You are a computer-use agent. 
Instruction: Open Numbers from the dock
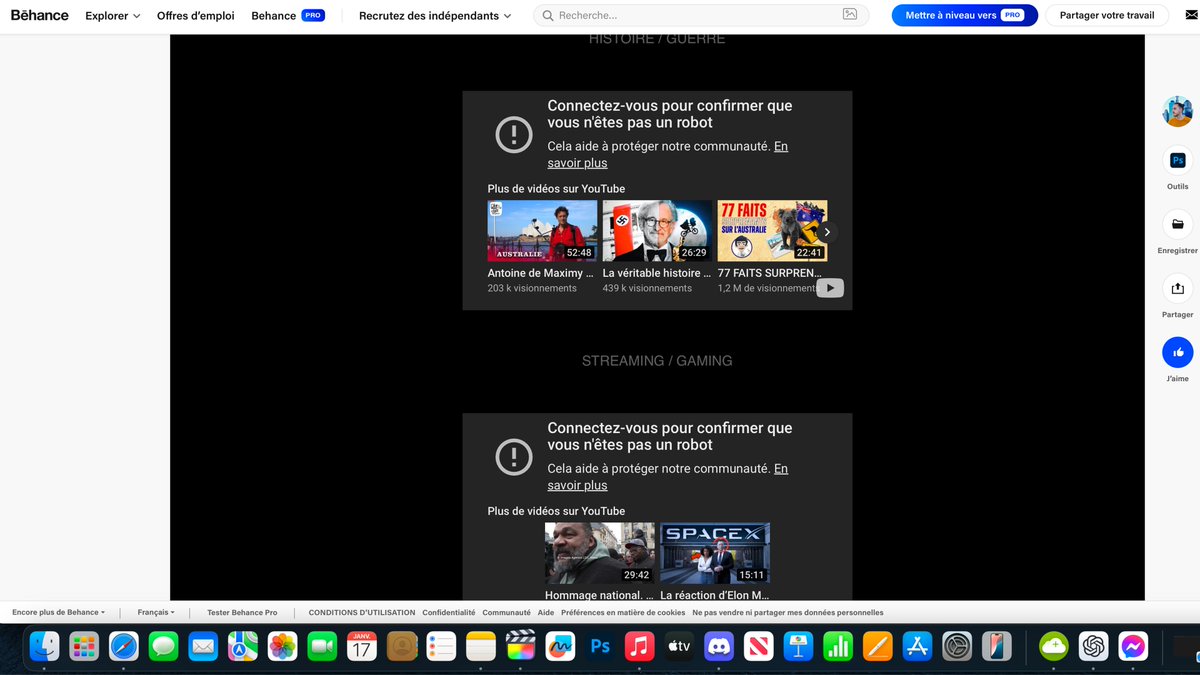838,646
